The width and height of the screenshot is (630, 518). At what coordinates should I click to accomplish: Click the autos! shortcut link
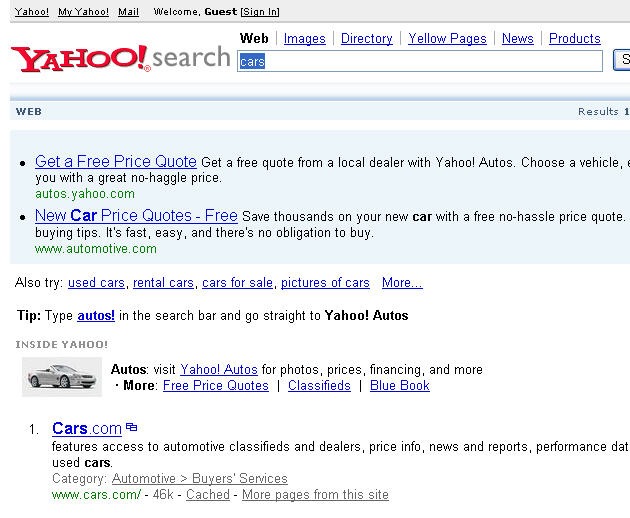pos(96,315)
